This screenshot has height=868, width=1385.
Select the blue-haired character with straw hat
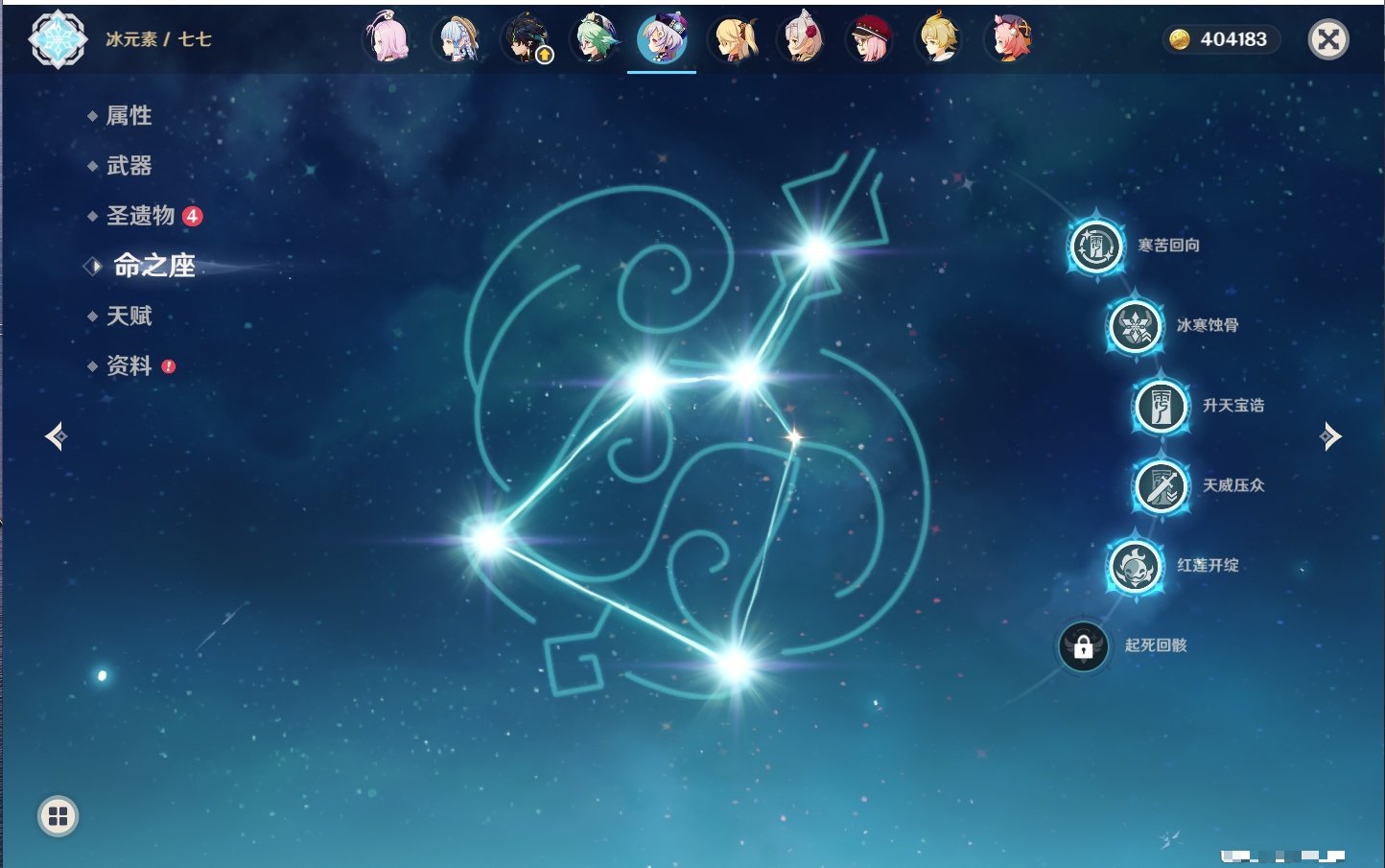click(457, 39)
